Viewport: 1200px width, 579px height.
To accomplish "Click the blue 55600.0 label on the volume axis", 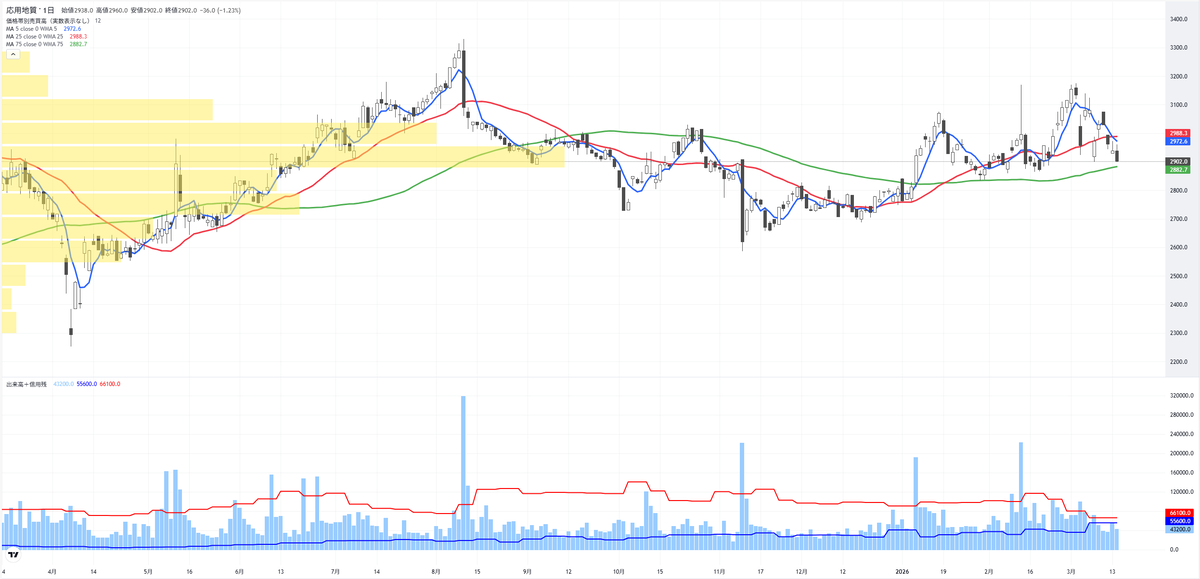I will [1177, 521].
